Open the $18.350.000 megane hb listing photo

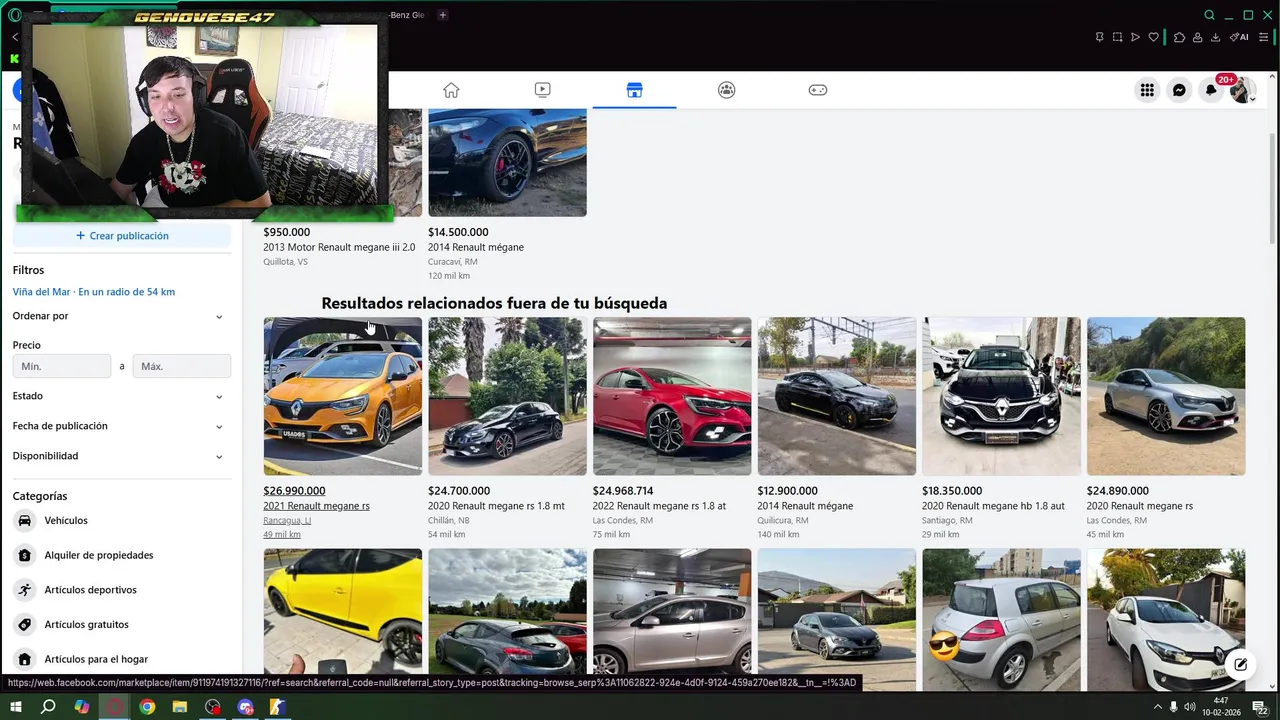tap(1001, 396)
